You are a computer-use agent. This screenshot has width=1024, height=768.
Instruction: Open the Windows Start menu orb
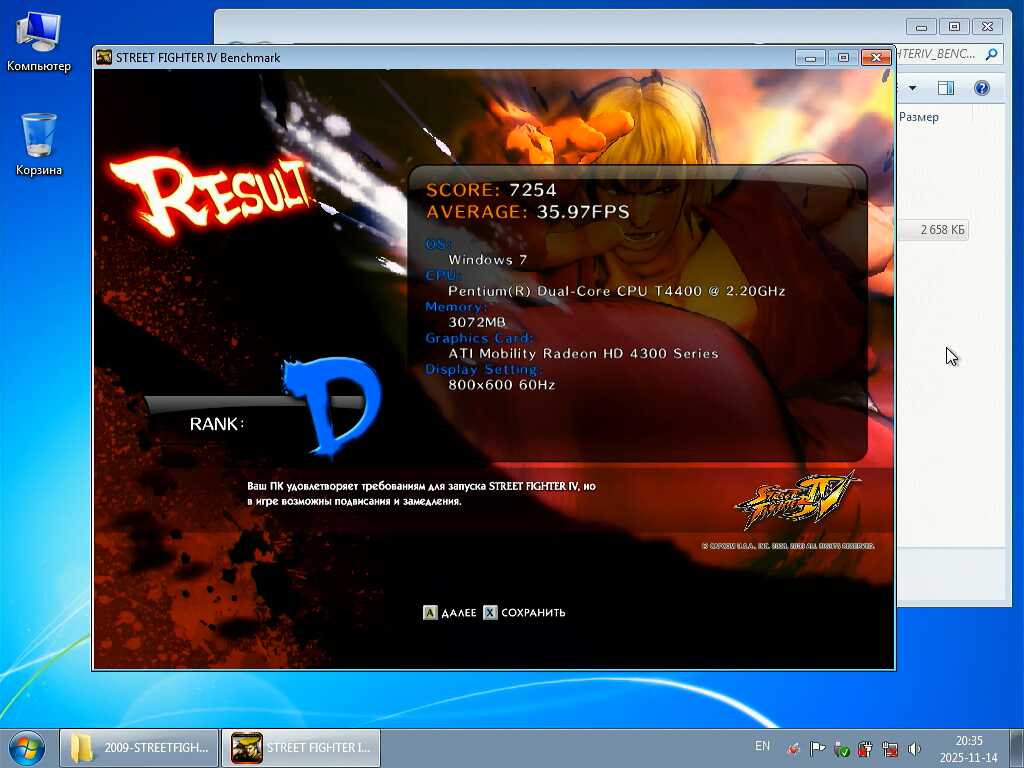[x=27, y=748]
